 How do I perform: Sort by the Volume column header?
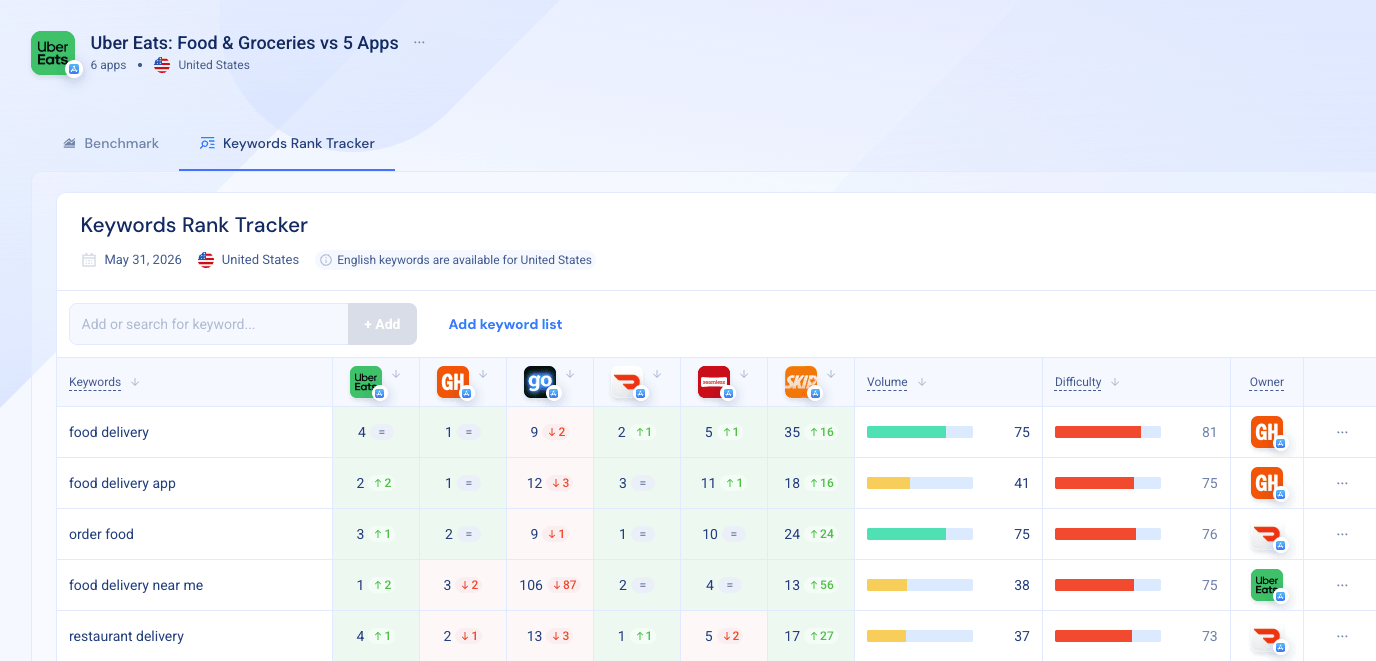[887, 382]
